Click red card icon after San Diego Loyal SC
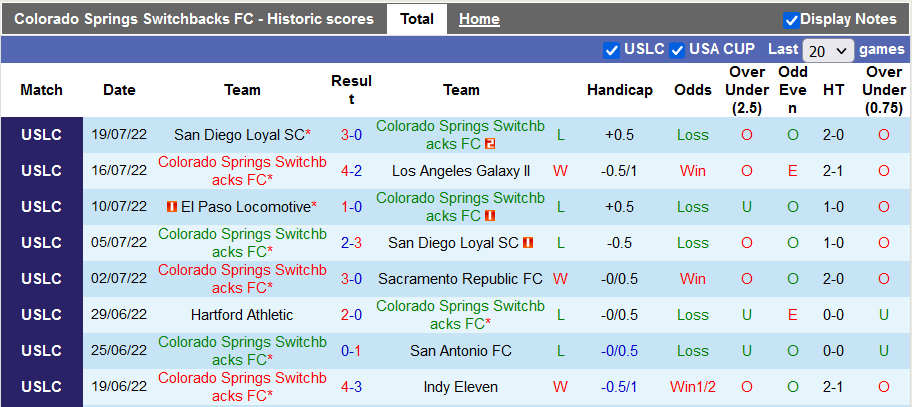912x407 pixels. coord(527,243)
